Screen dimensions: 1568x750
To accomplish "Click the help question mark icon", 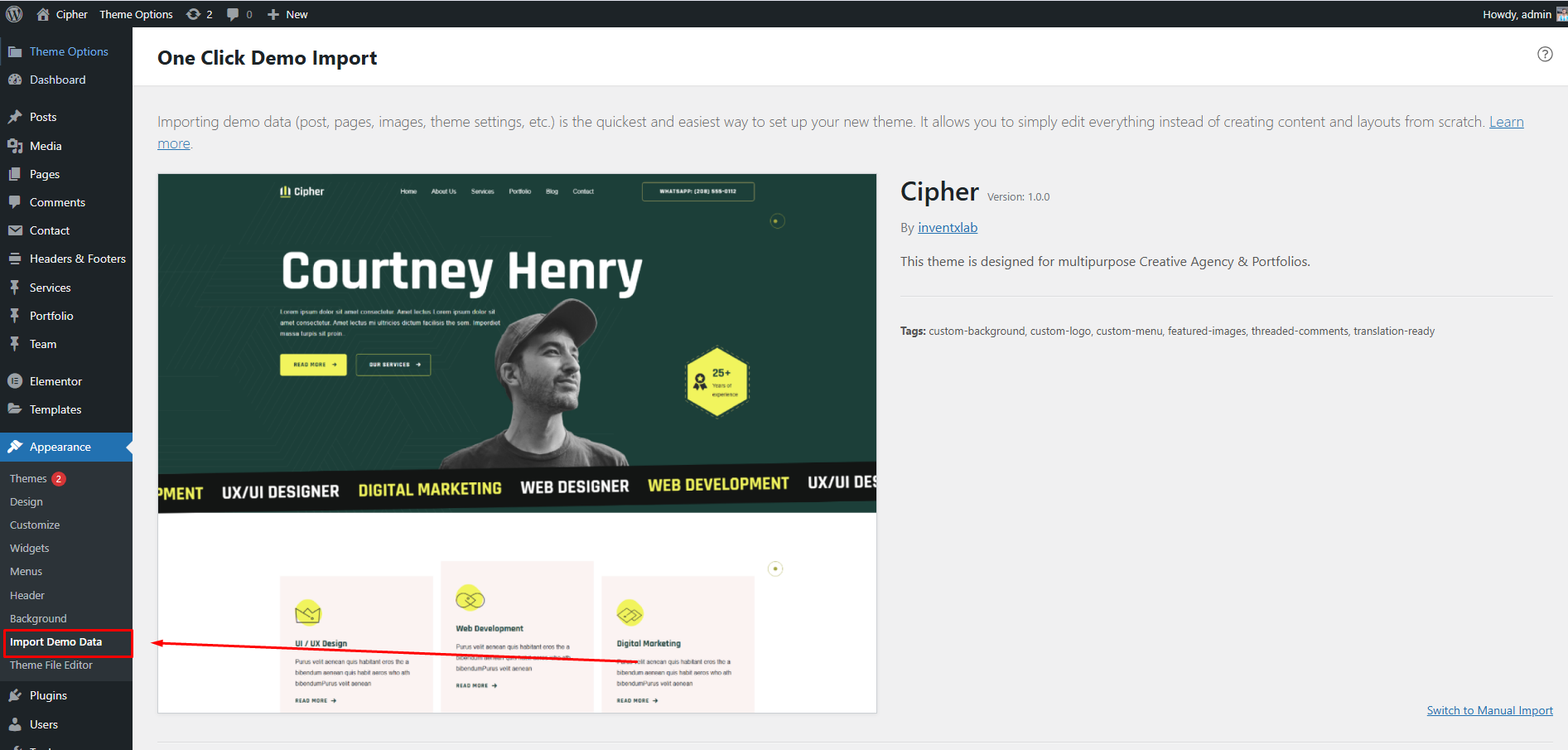I will [x=1545, y=54].
